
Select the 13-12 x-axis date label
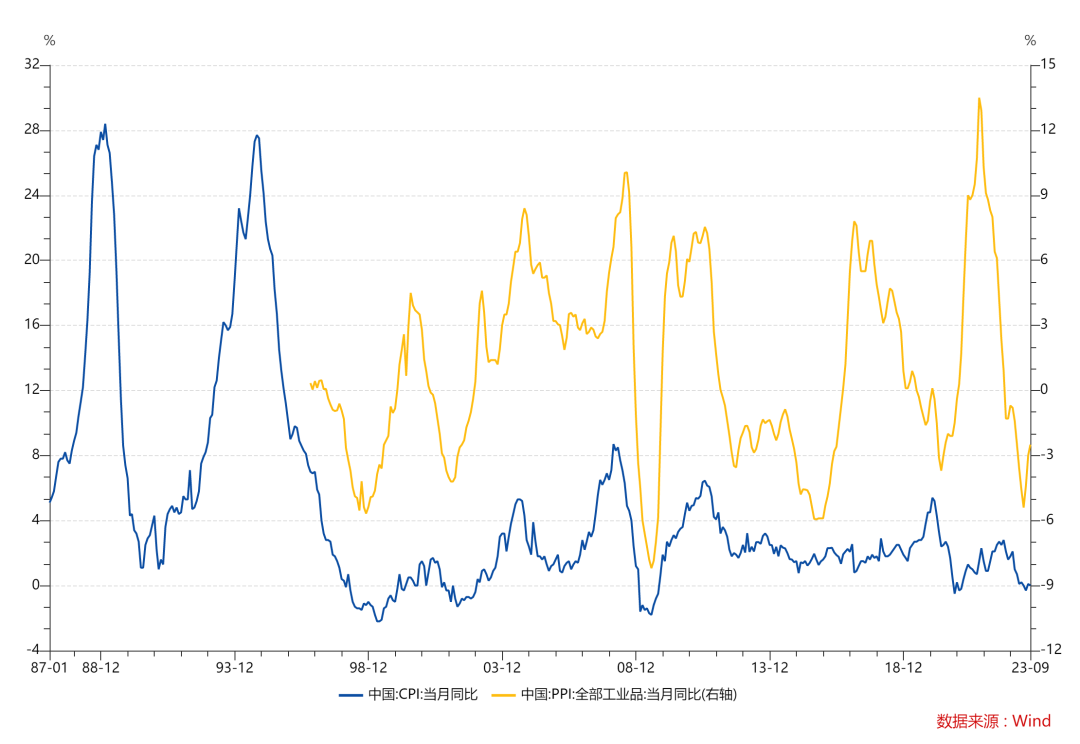769,668
